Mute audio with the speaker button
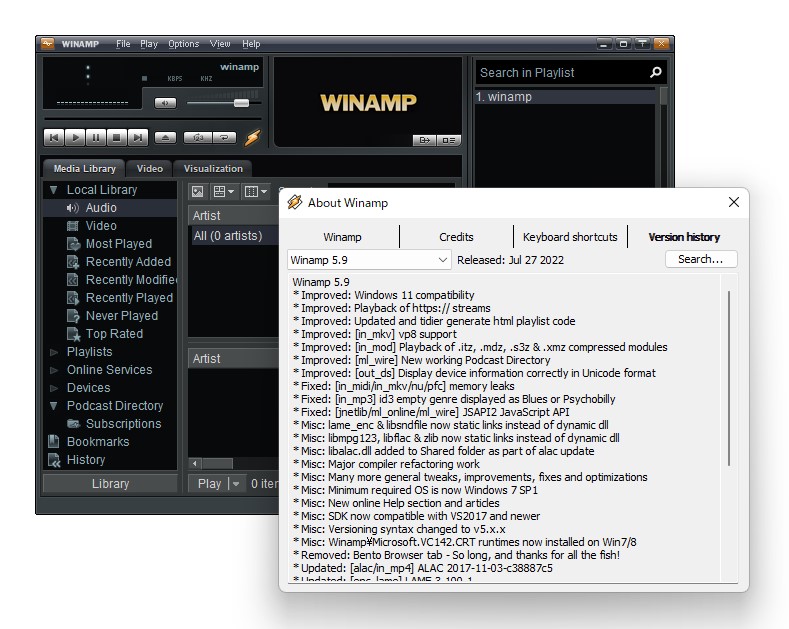 [x=165, y=103]
